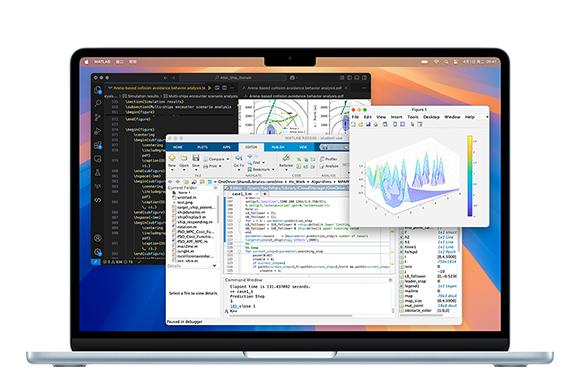Click the MATLAB New file icon
Image resolution: width=580 pixels, height=386 pixels.
pyautogui.click(x=172, y=158)
